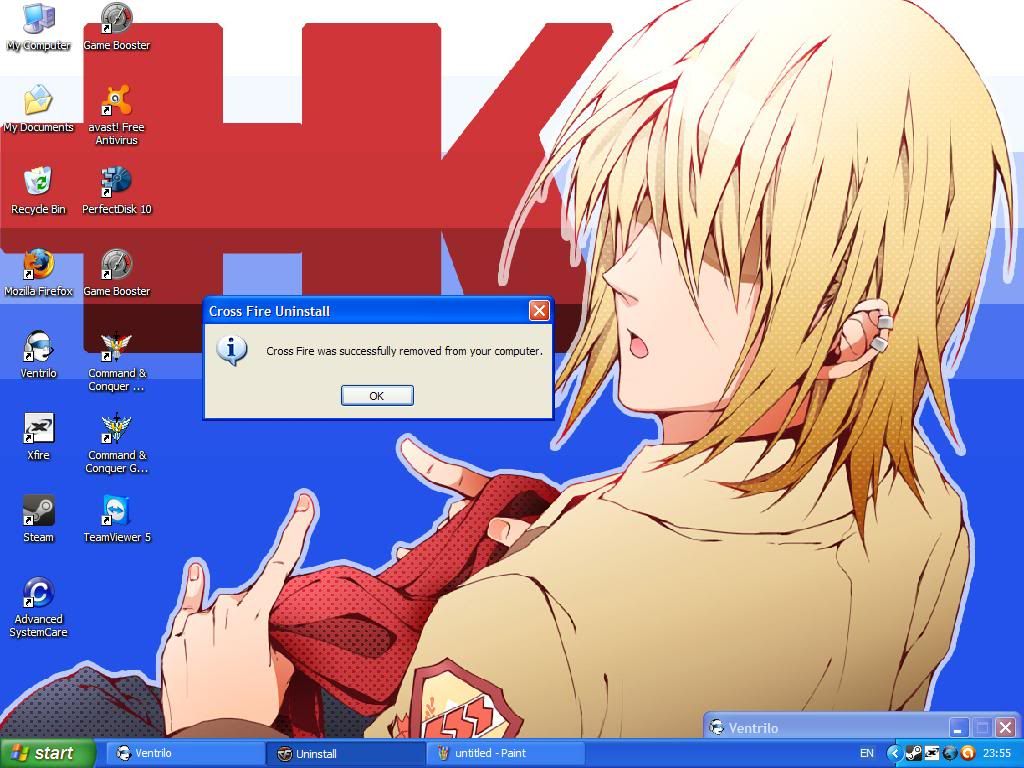Open the EN language bar selector
This screenshot has height=768, width=1024.
(x=866, y=753)
